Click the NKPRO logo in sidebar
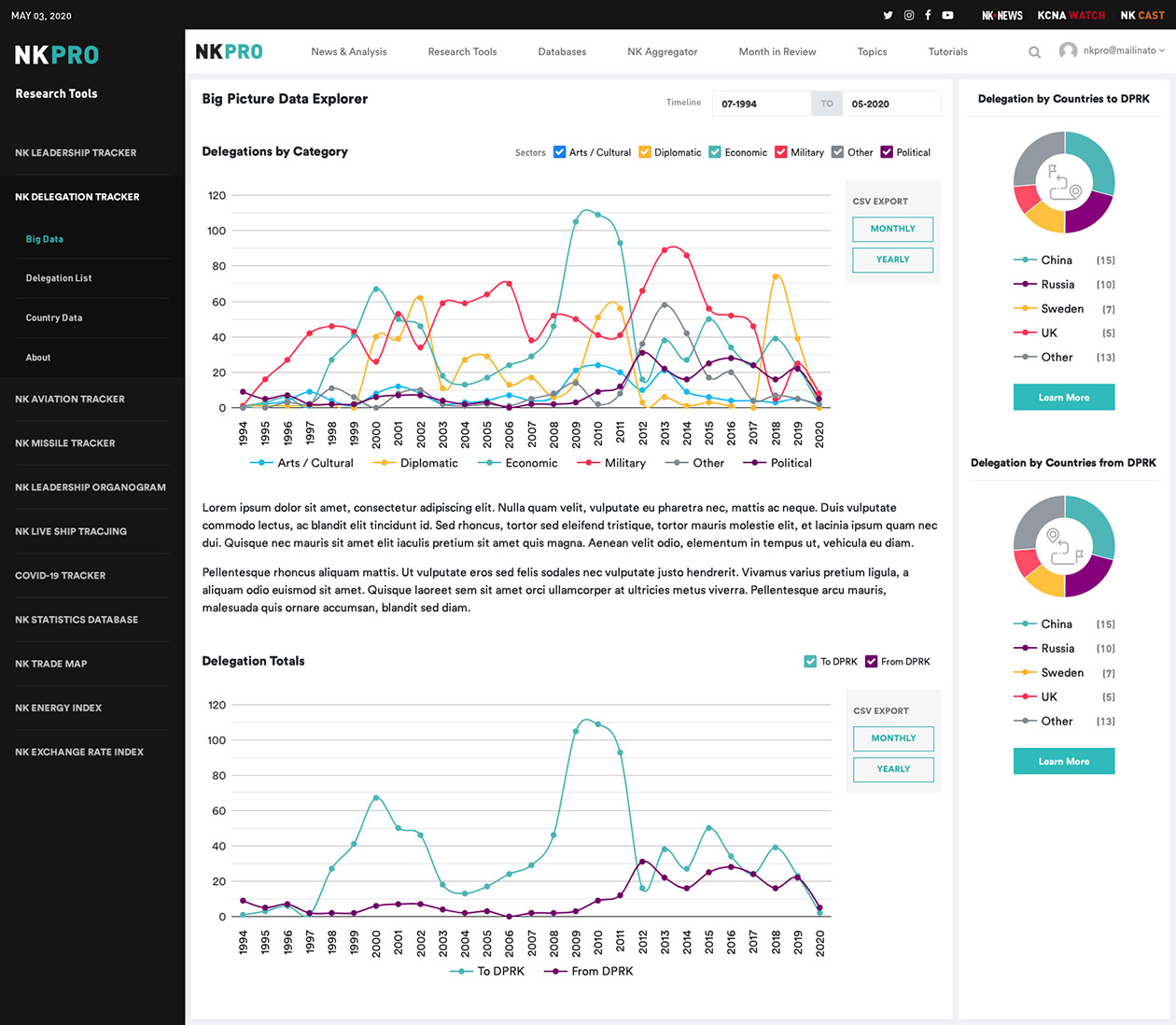This screenshot has height=1025, width=1176. pos(57,55)
